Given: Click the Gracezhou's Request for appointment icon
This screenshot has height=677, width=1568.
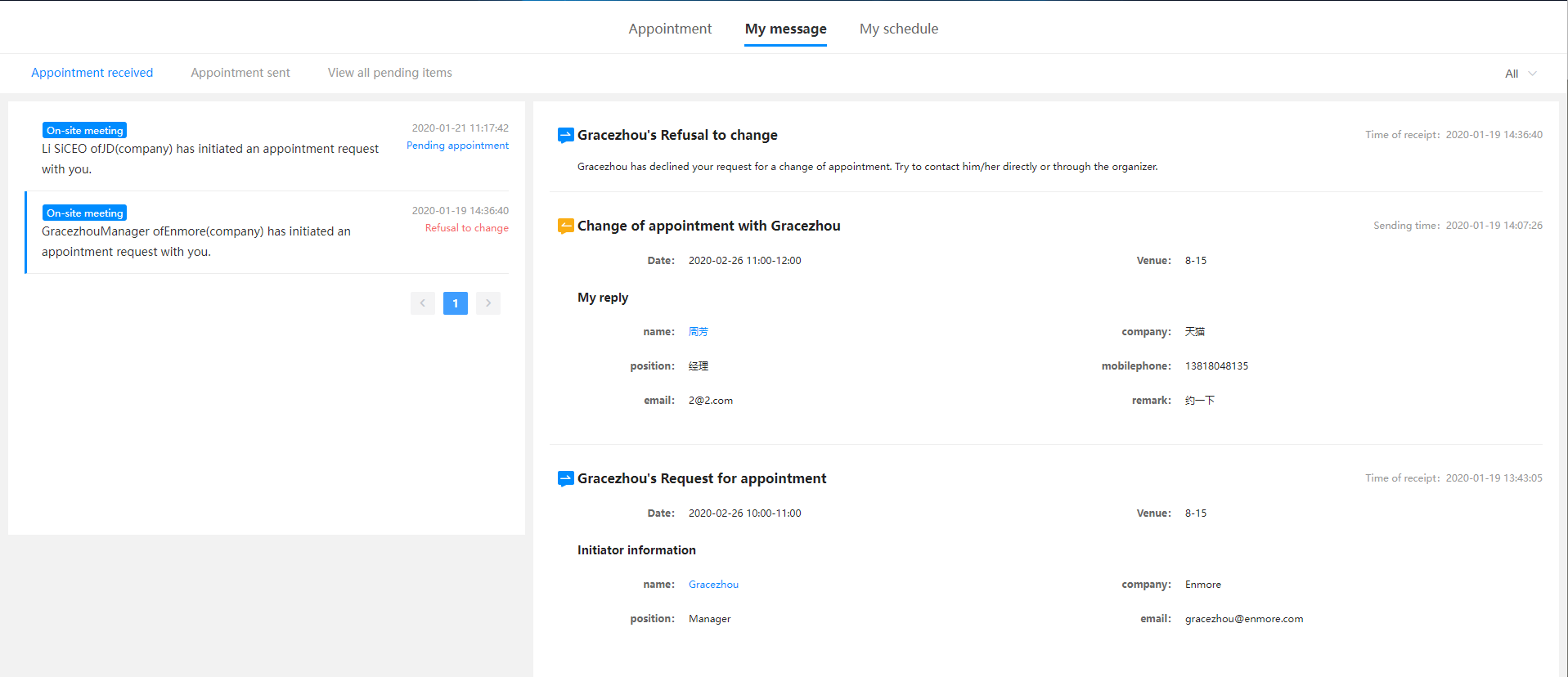Looking at the screenshot, I should pos(565,478).
